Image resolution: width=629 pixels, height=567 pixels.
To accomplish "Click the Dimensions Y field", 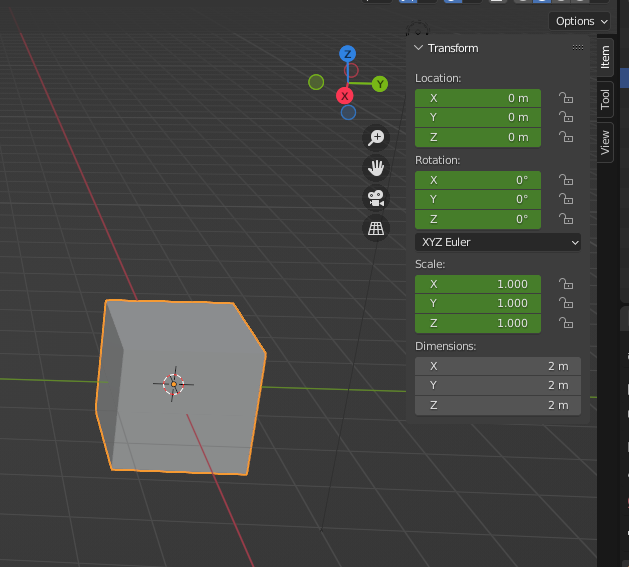I will [x=498, y=385].
